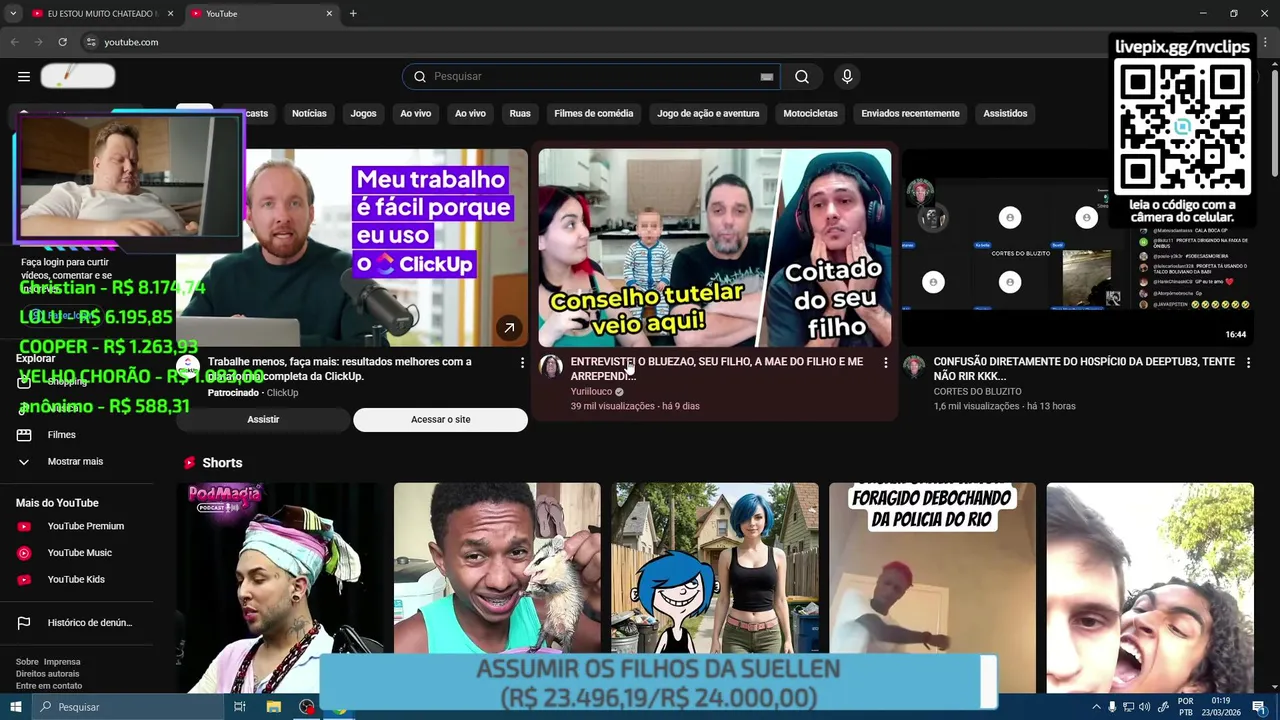1280x720 pixels.
Task: Open YouTube Music link
Action: (x=80, y=553)
